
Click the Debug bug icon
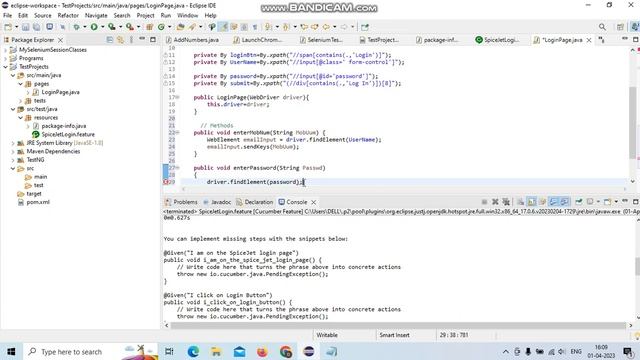pyautogui.click(x=76, y=27)
